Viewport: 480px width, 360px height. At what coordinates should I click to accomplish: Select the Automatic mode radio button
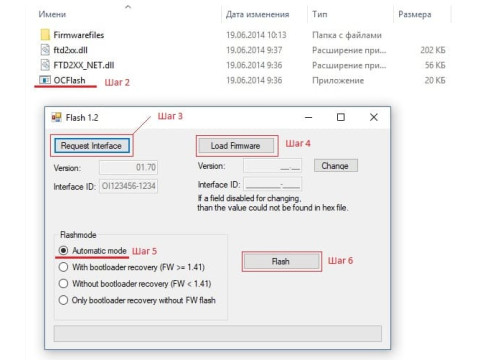click(63, 250)
